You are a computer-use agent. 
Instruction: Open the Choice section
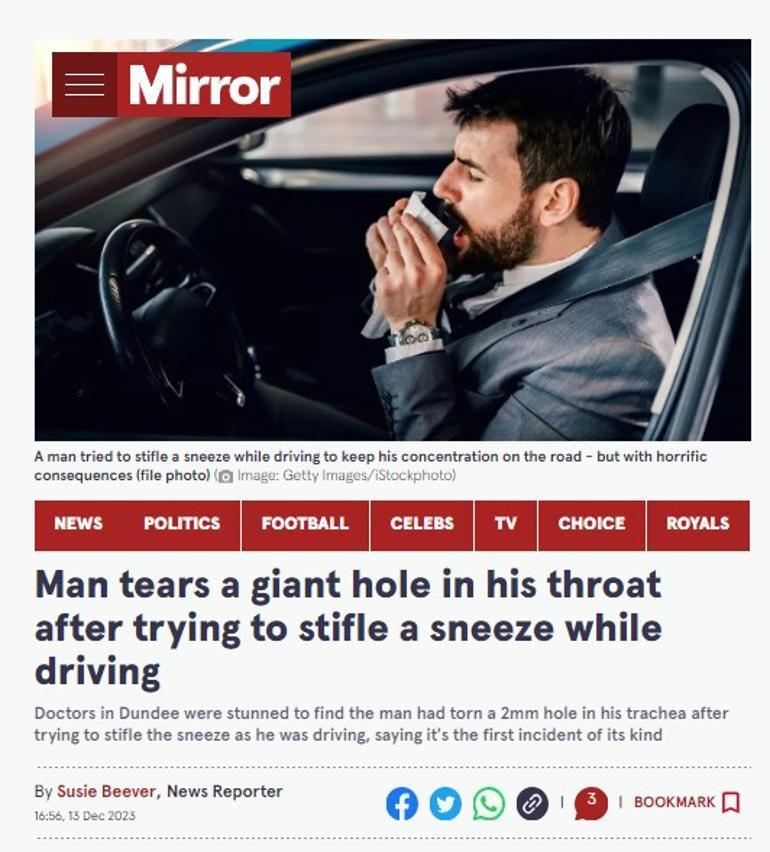coord(591,523)
